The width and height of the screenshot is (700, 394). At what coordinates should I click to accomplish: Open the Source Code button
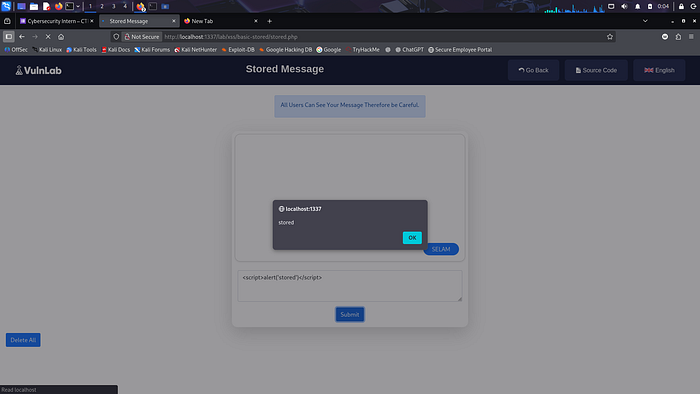point(596,70)
